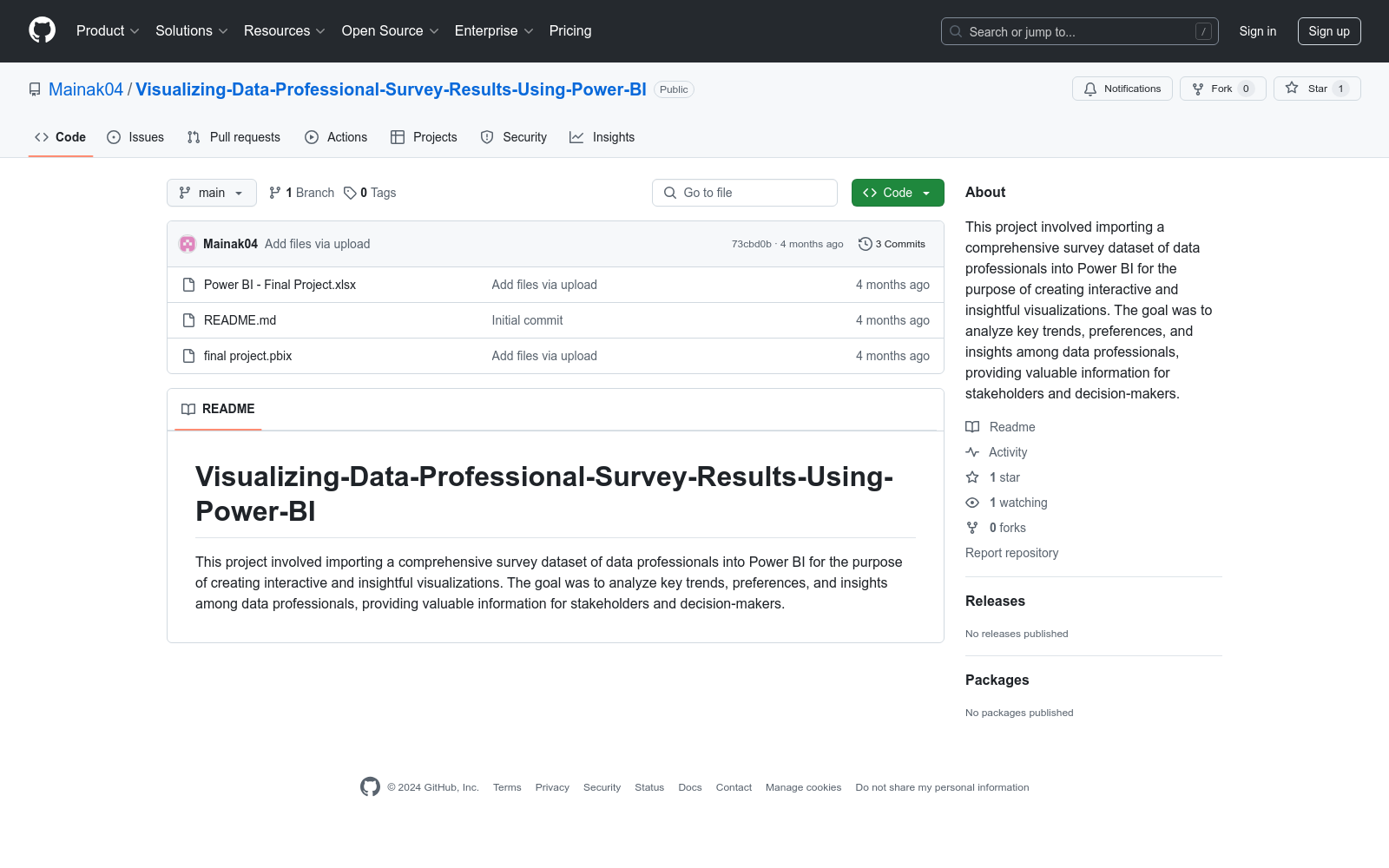This screenshot has height=868, width=1389.
Task: Click Report repository link
Action: (1011, 553)
